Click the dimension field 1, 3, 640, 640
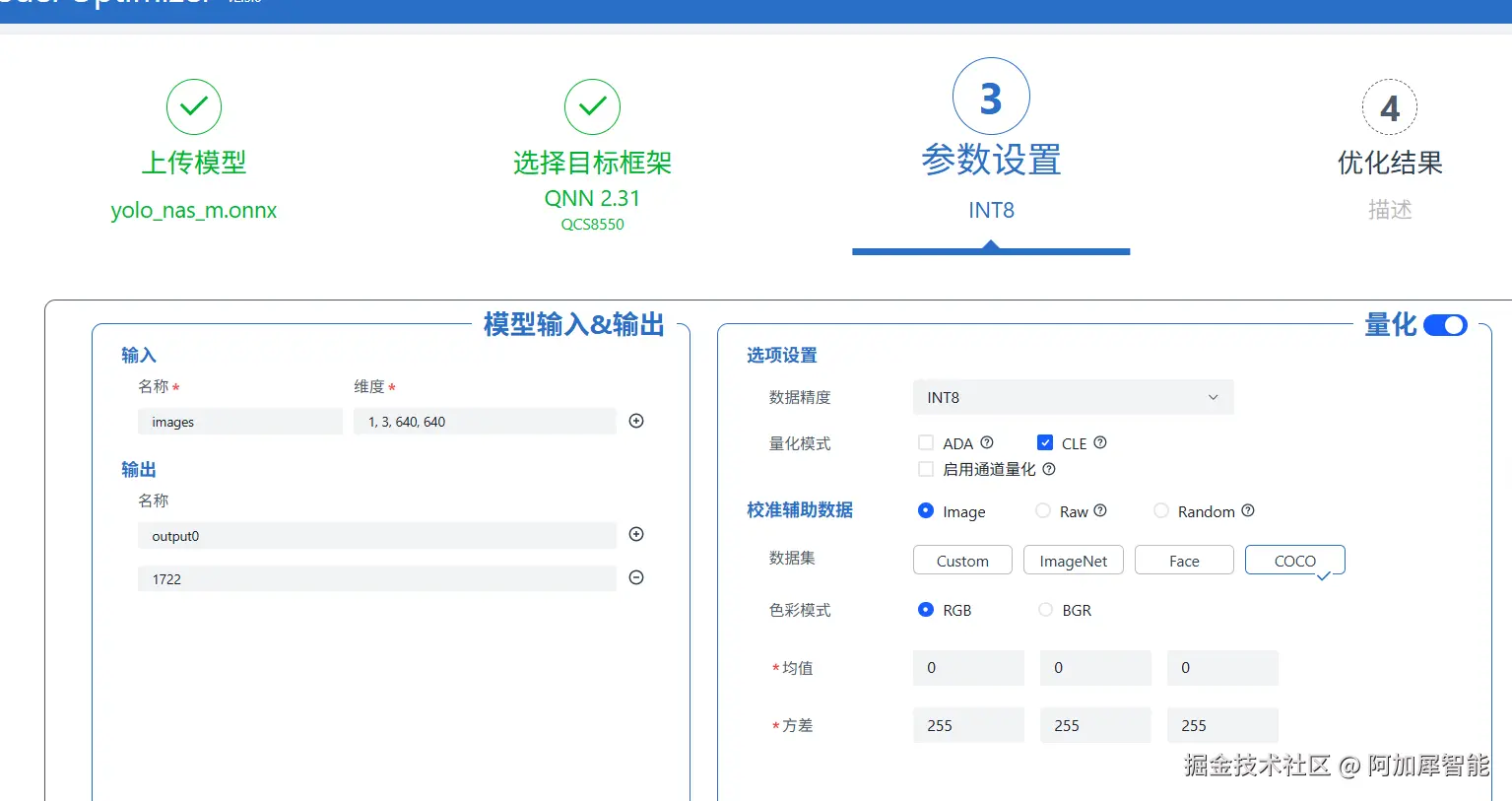Viewport: 1512px width, 801px height. coord(485,422)
